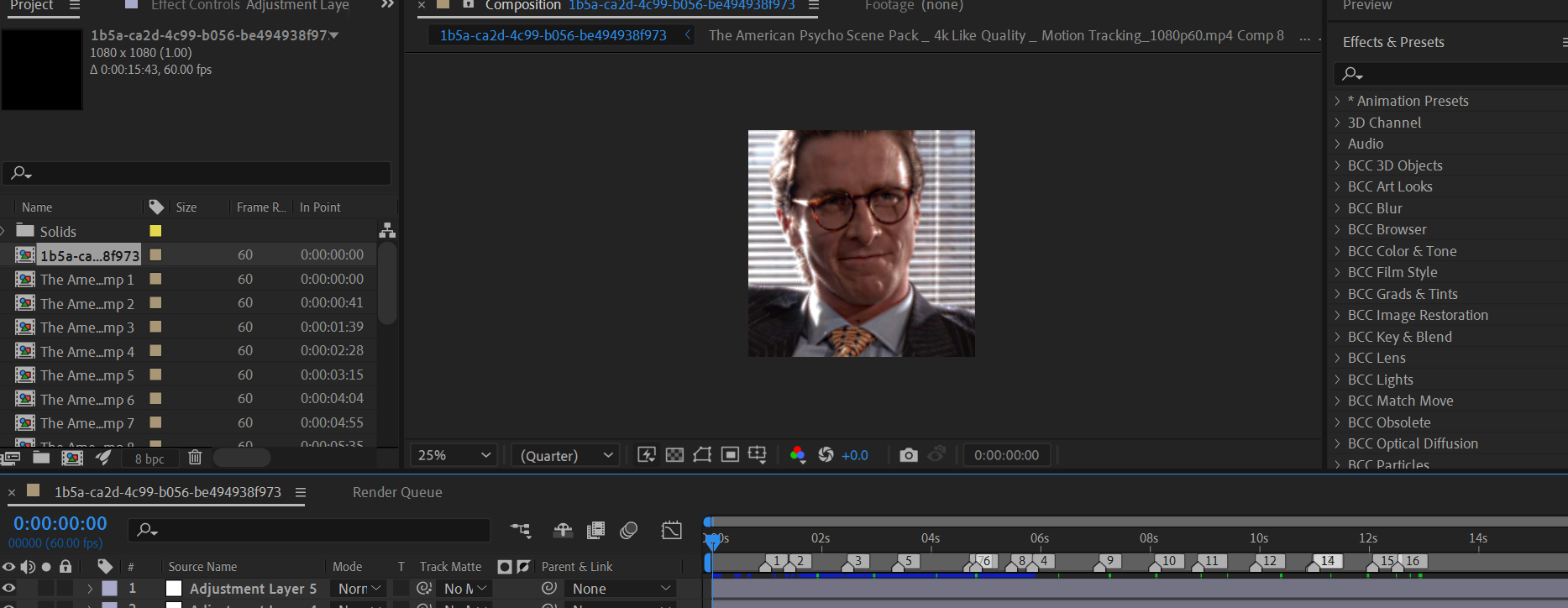Click the Lock column header icon
Viewport: 1568px width, 608px height.
(66, 566)
